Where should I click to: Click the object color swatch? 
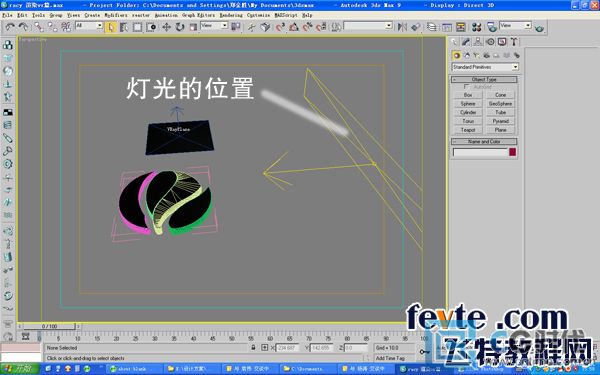(512, 152)
